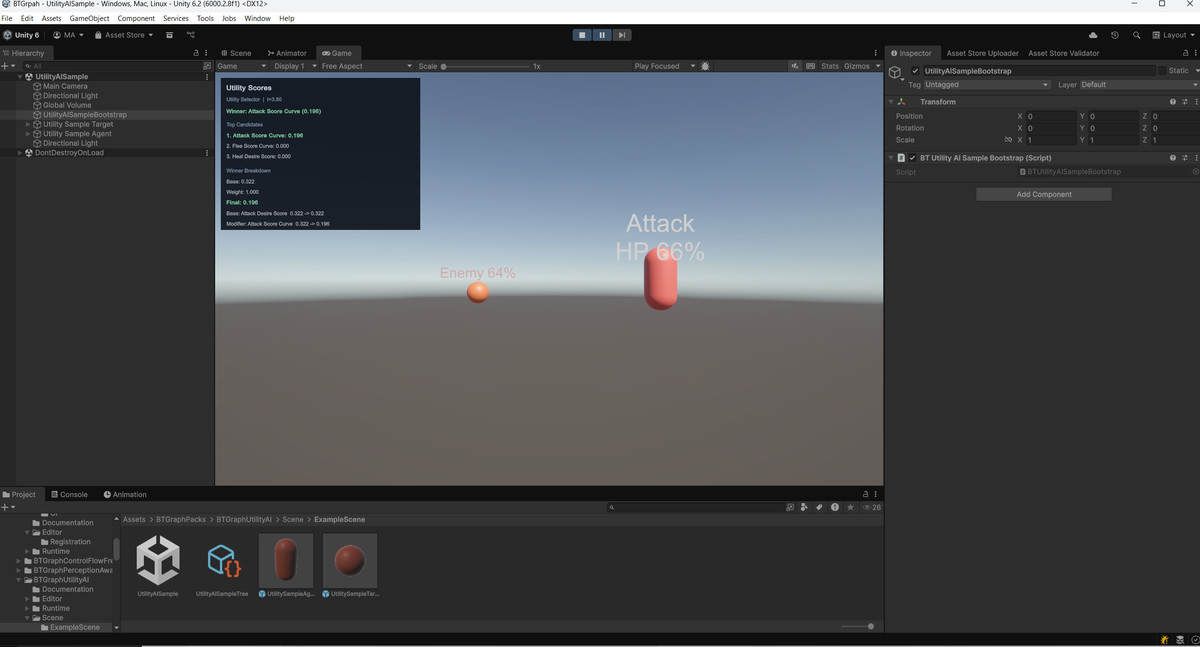Expand Utility Sample Agent in Hierarchy
The width and height of the screenshot is (1200, 647).
tap(28, 134)
